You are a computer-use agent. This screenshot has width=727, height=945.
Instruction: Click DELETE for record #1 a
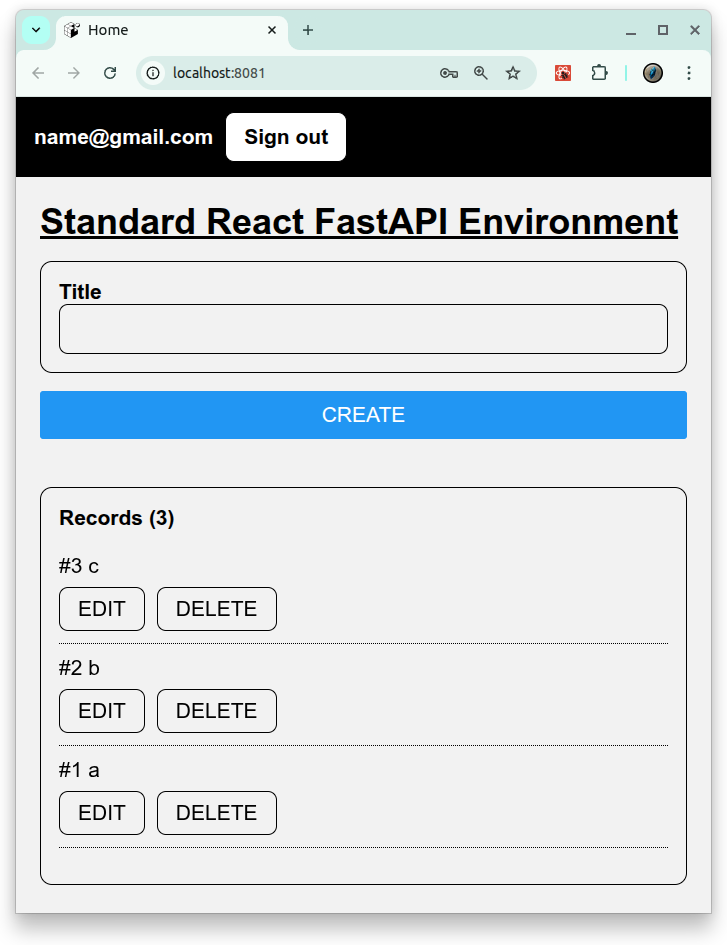pos(217,813)
